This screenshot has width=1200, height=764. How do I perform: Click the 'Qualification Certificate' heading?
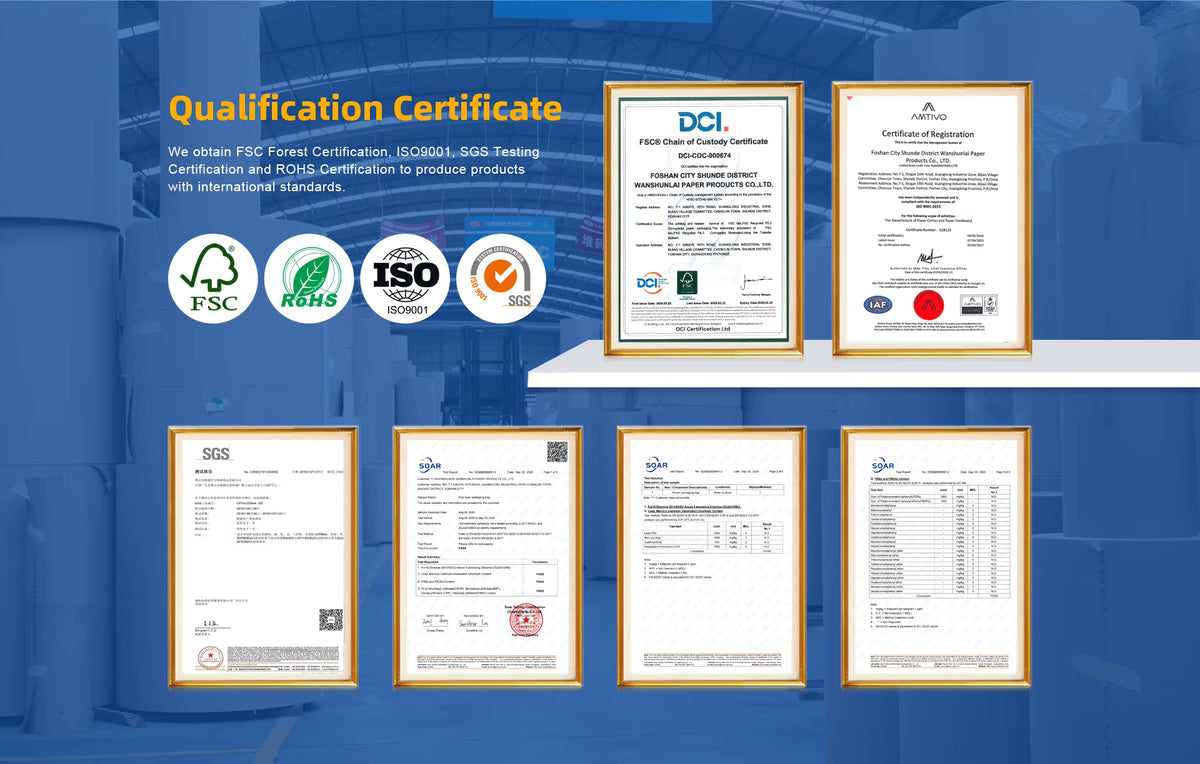click(365, 108)
